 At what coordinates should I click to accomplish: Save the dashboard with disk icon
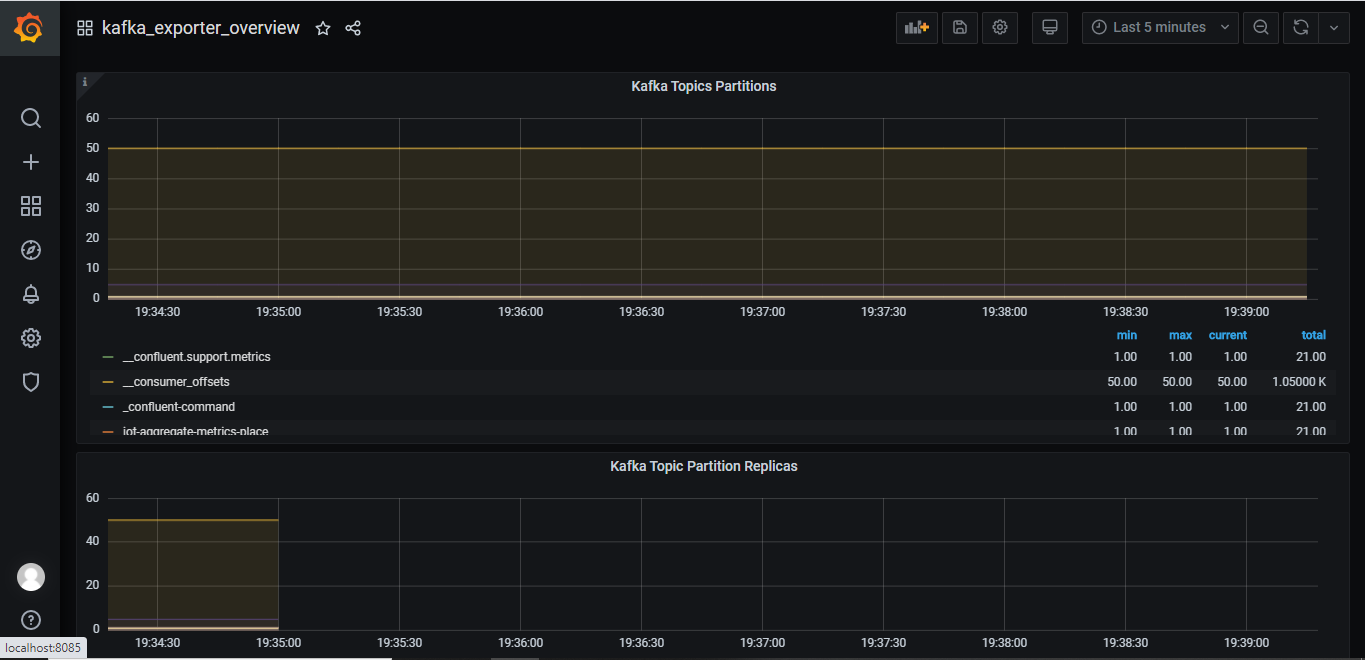[x=959, y=28]
